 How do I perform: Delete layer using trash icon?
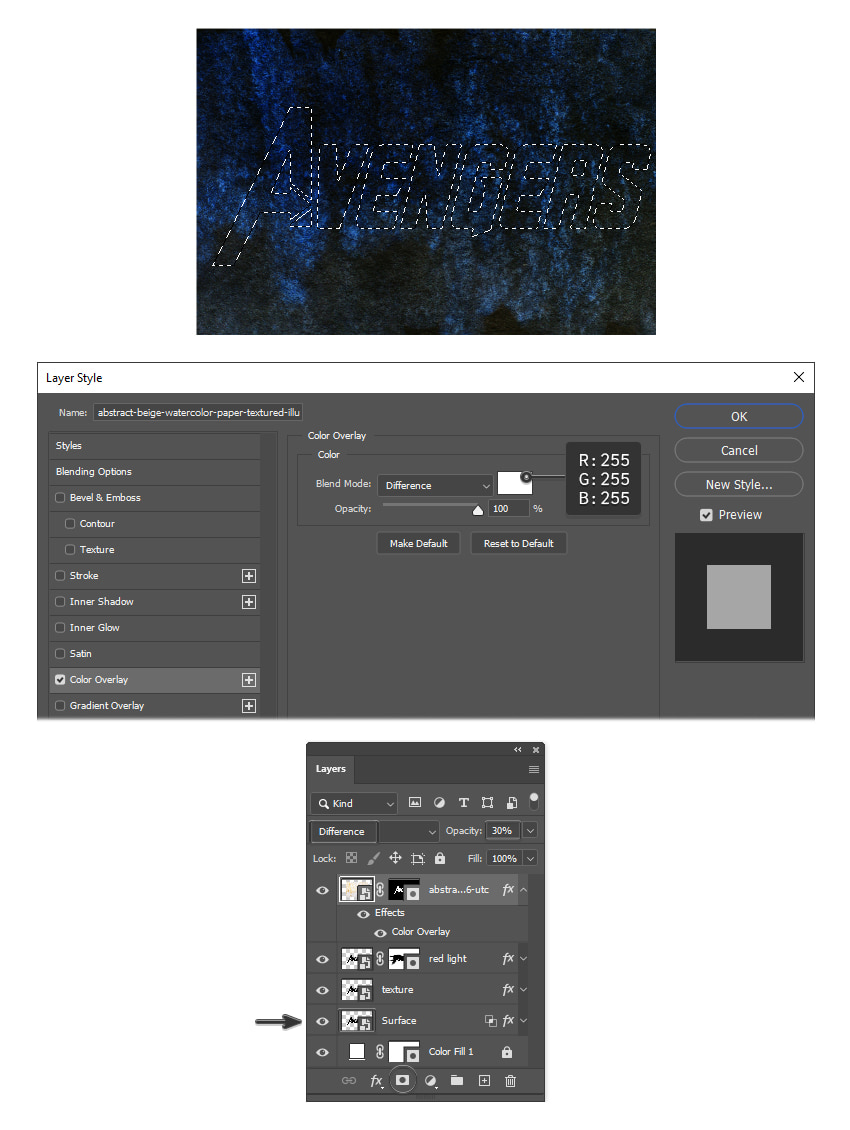tap(510, 1080)
